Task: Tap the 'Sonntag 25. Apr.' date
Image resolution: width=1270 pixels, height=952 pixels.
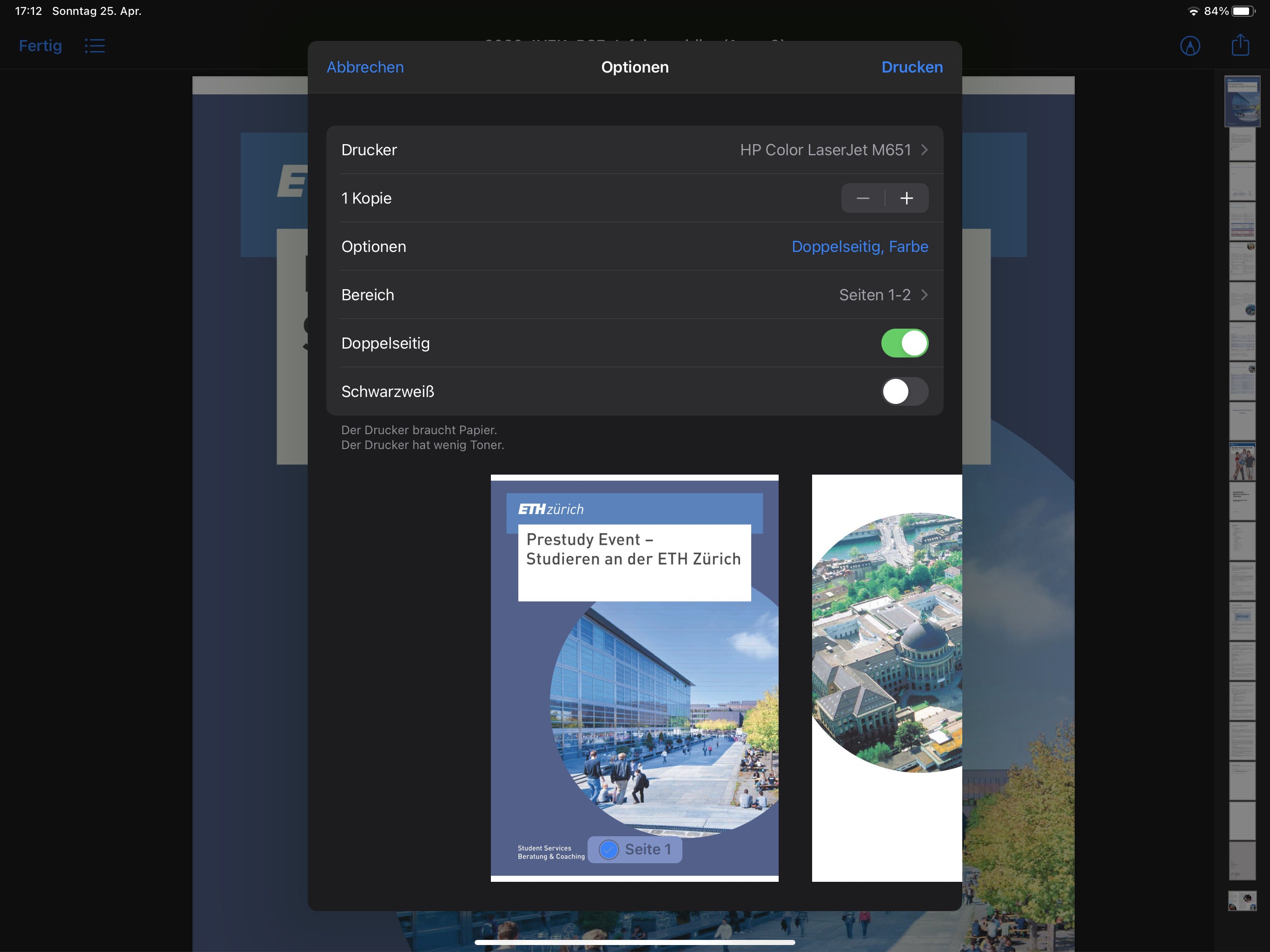Action: pos(96,11)
